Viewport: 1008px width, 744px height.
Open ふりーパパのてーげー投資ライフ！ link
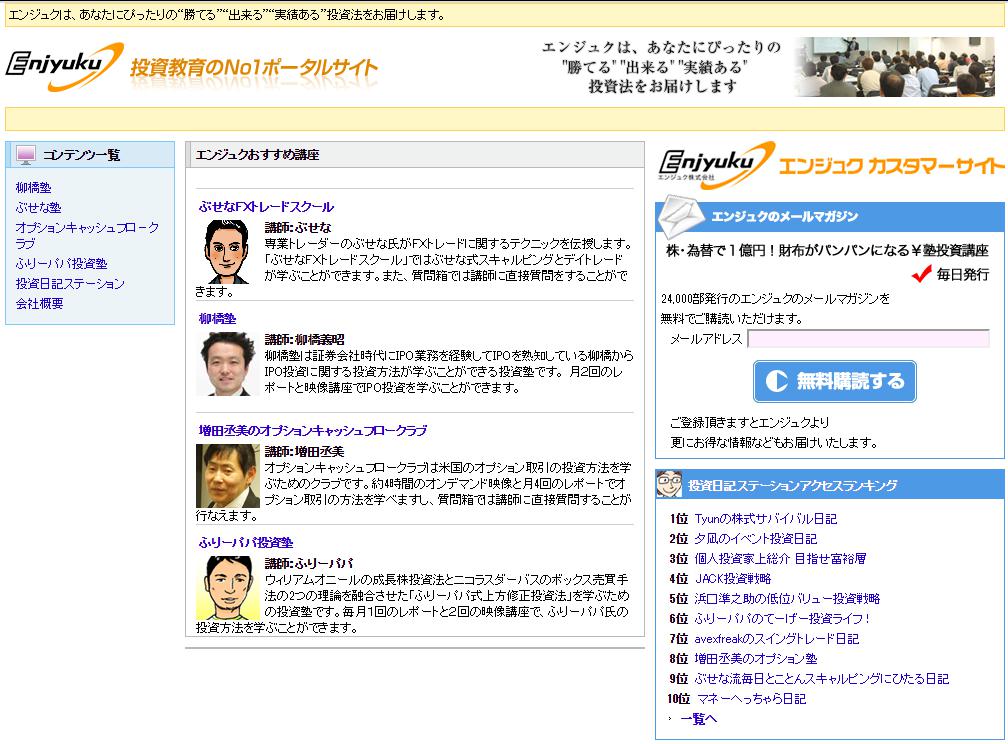tap(782, 619)
